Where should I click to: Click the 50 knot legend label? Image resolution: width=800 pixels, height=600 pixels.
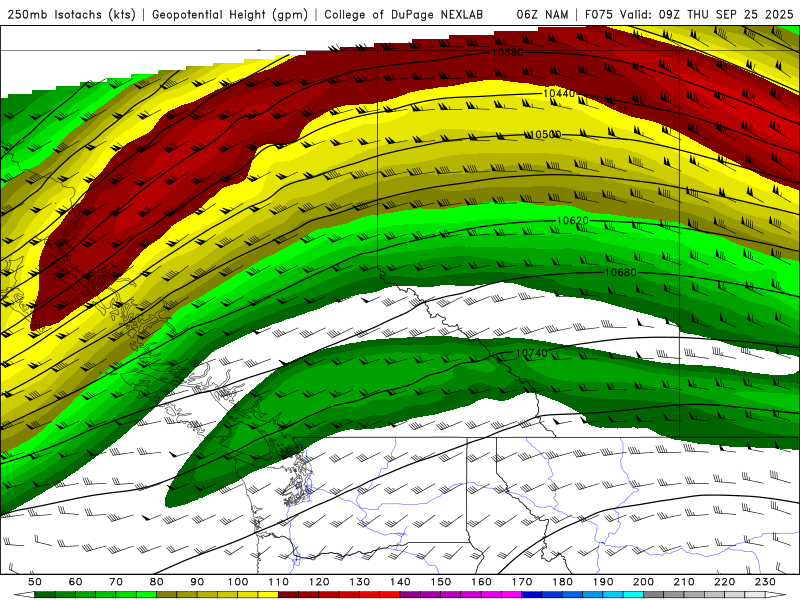[35, 582]
